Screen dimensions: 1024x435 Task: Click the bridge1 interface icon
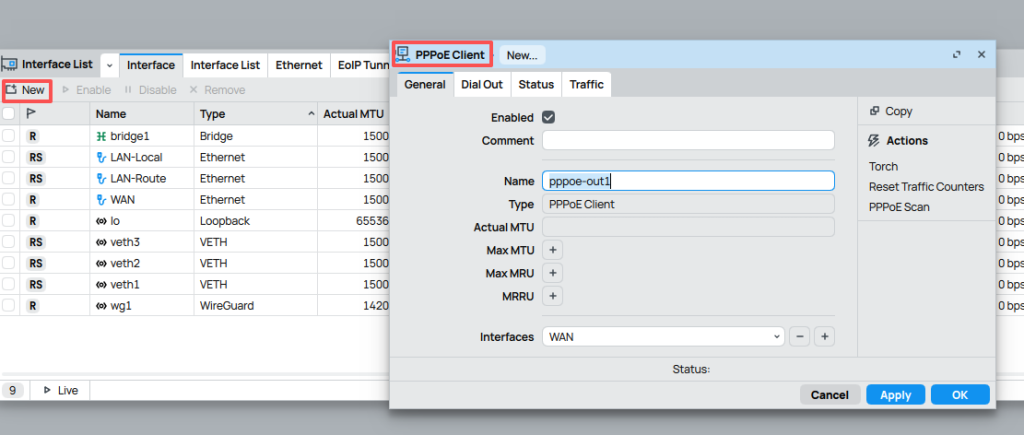coord(101,135)
